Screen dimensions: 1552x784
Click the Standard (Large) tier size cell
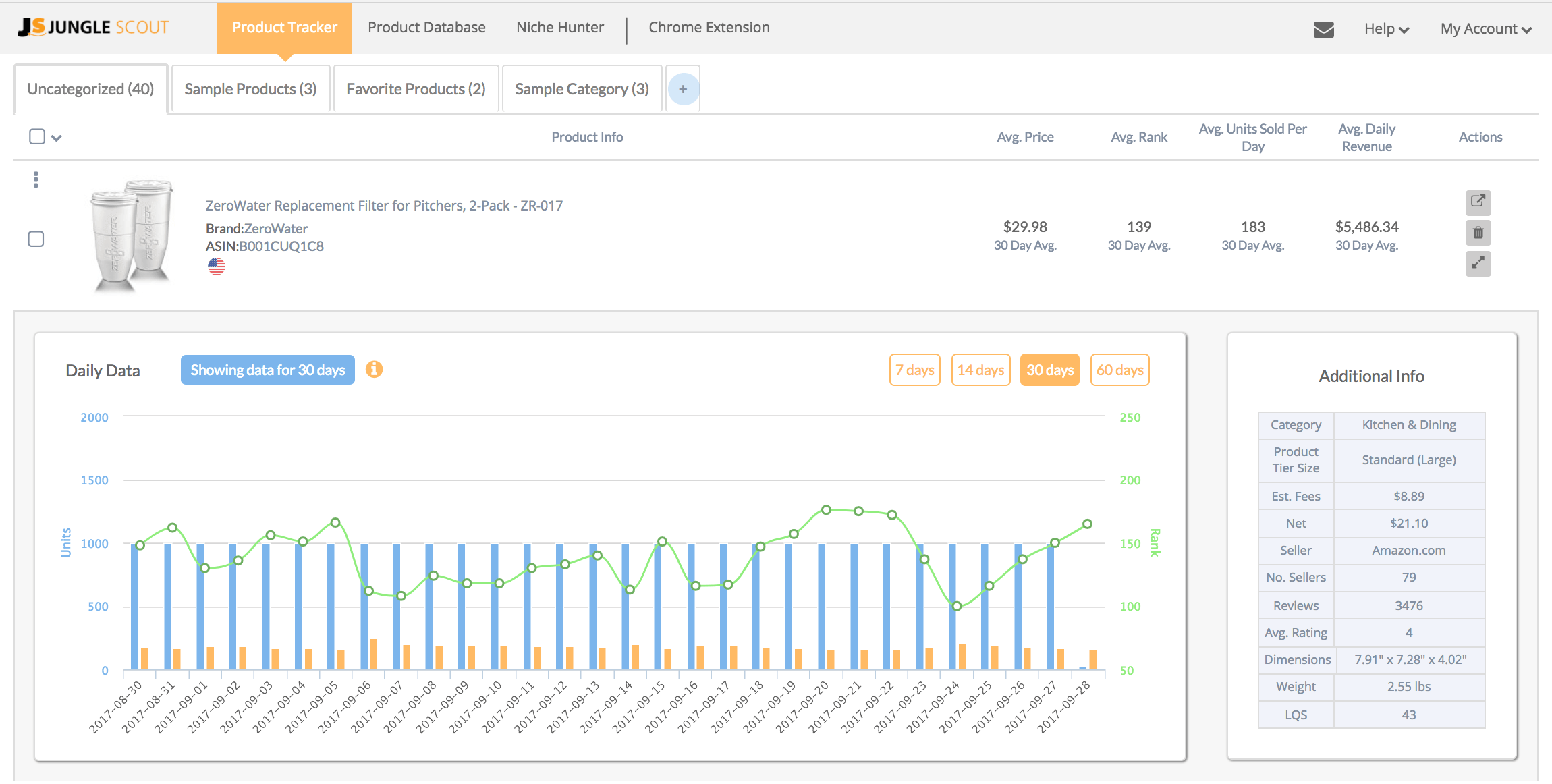point(1409,460)
